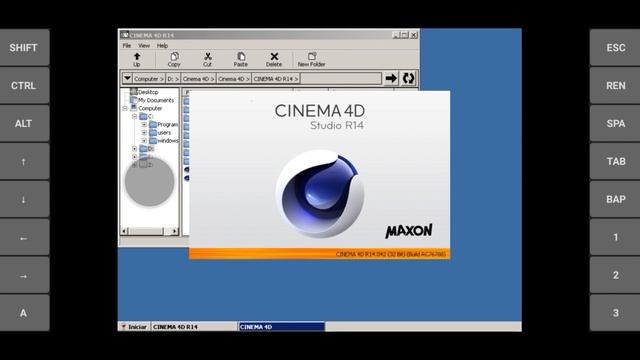Refresh the file listing
The width and height of the screenshot is (640, 360).
pos(409,78)
